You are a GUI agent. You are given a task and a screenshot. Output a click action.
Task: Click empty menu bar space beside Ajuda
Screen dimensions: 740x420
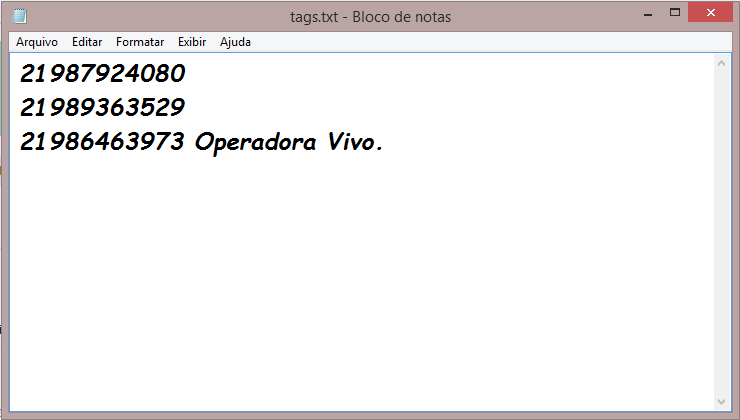pyautogui.click(x=491, y=42)
